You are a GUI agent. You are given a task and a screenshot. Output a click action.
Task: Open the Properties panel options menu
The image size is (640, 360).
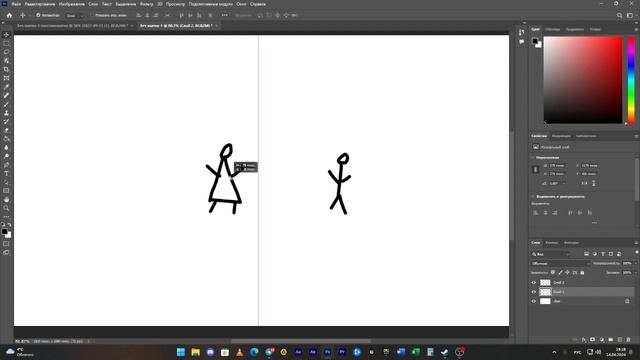(636, 136)
